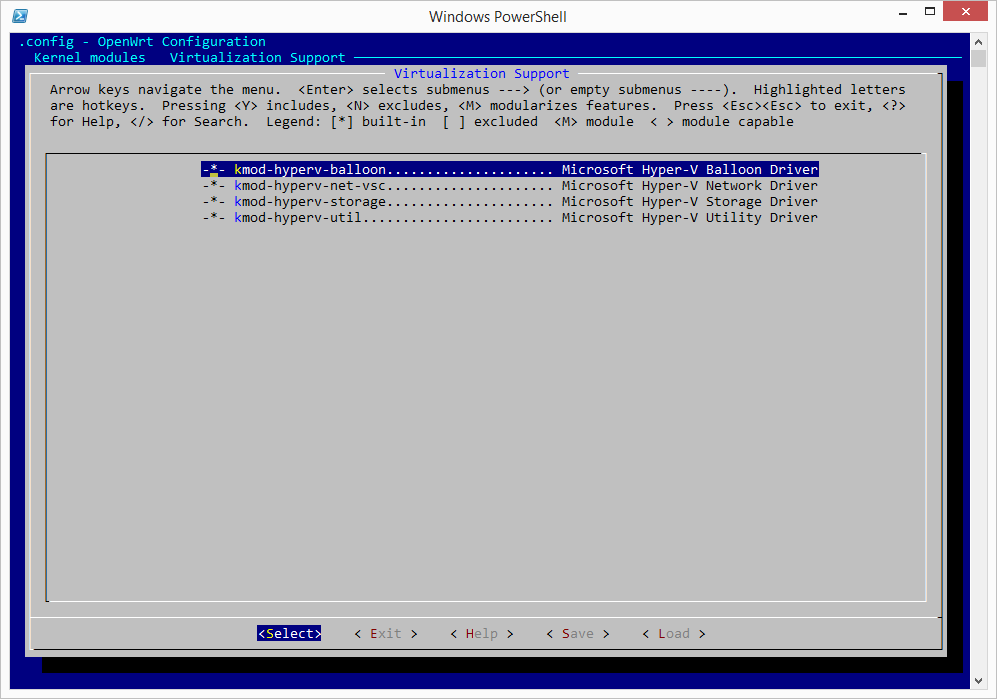Click the -*- marker beside kmod-hyperv-storage
997x699 pixels.
214,202
